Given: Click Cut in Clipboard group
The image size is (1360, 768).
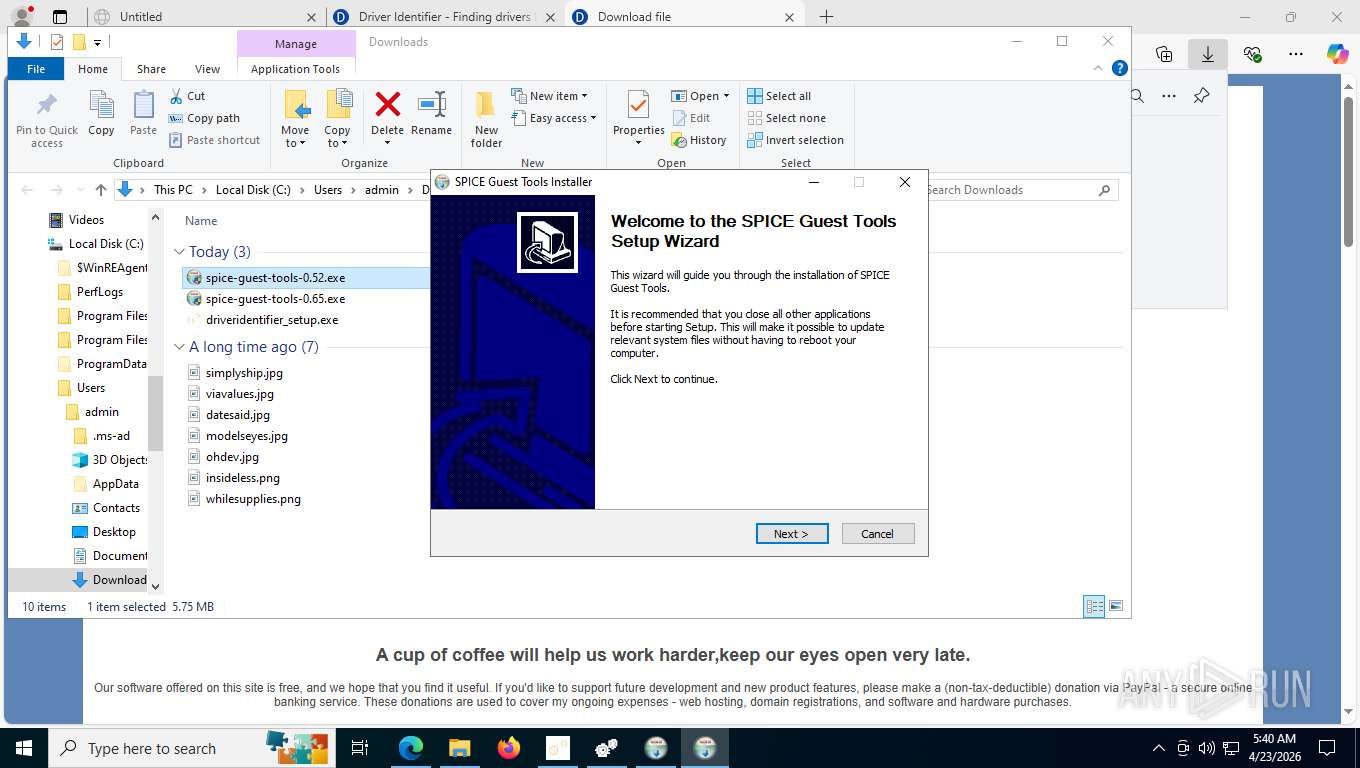Looking at the screenshot, I should click(187, 96).
